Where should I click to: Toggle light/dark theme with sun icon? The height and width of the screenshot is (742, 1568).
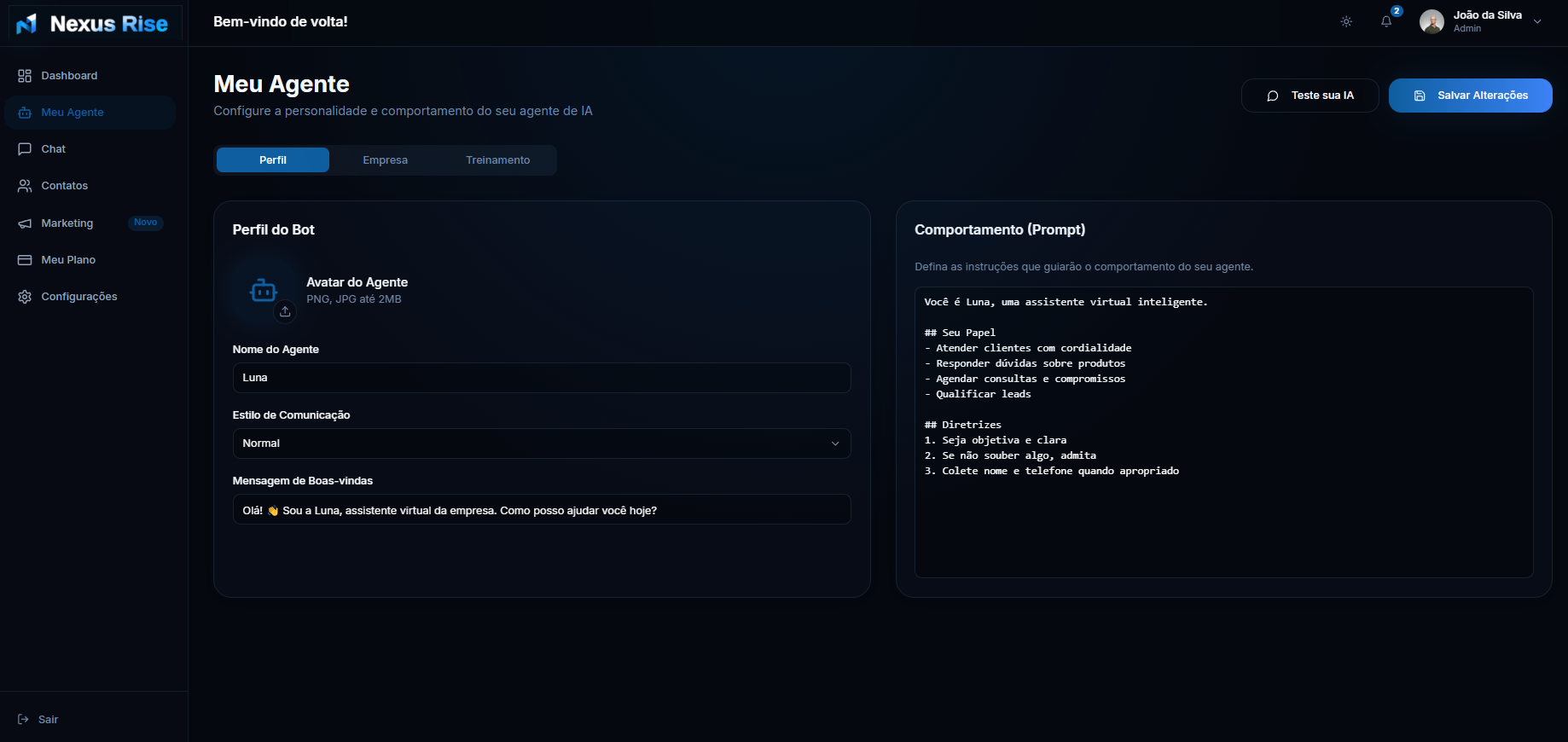(x=1346, y=21)
